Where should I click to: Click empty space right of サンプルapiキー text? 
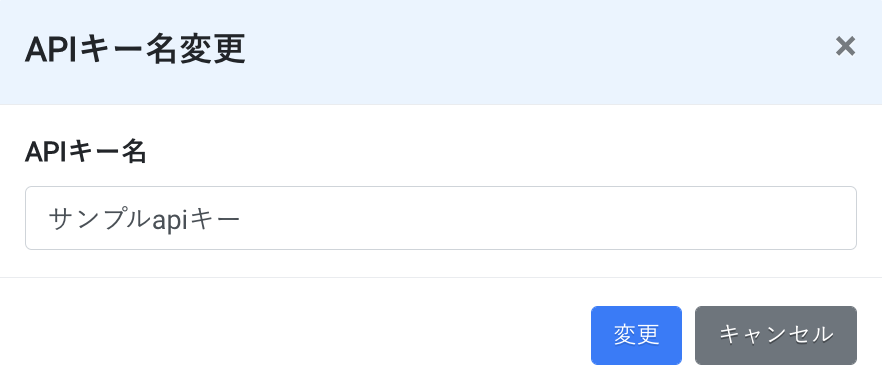click(546, 218)
